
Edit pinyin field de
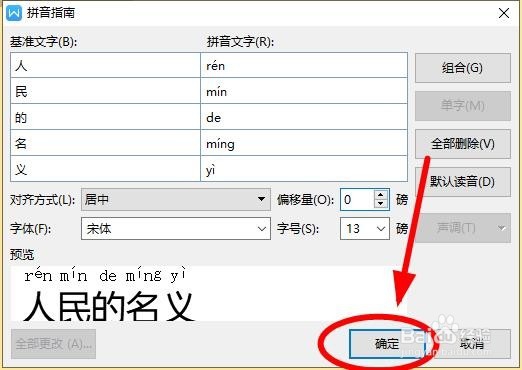[x=304, y=117]
